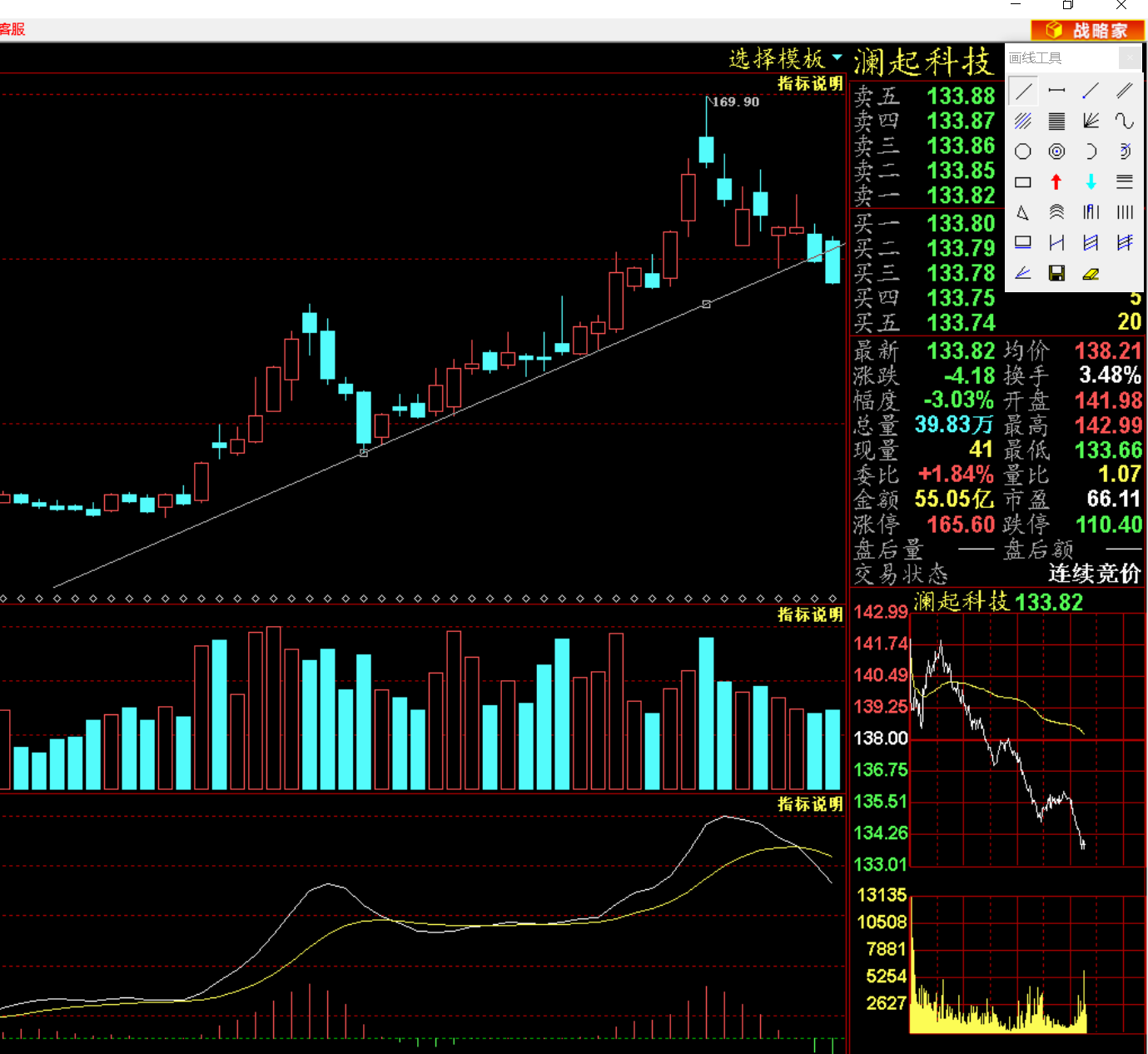
Task: Select the circle drawing tool
Action: 1023,152
